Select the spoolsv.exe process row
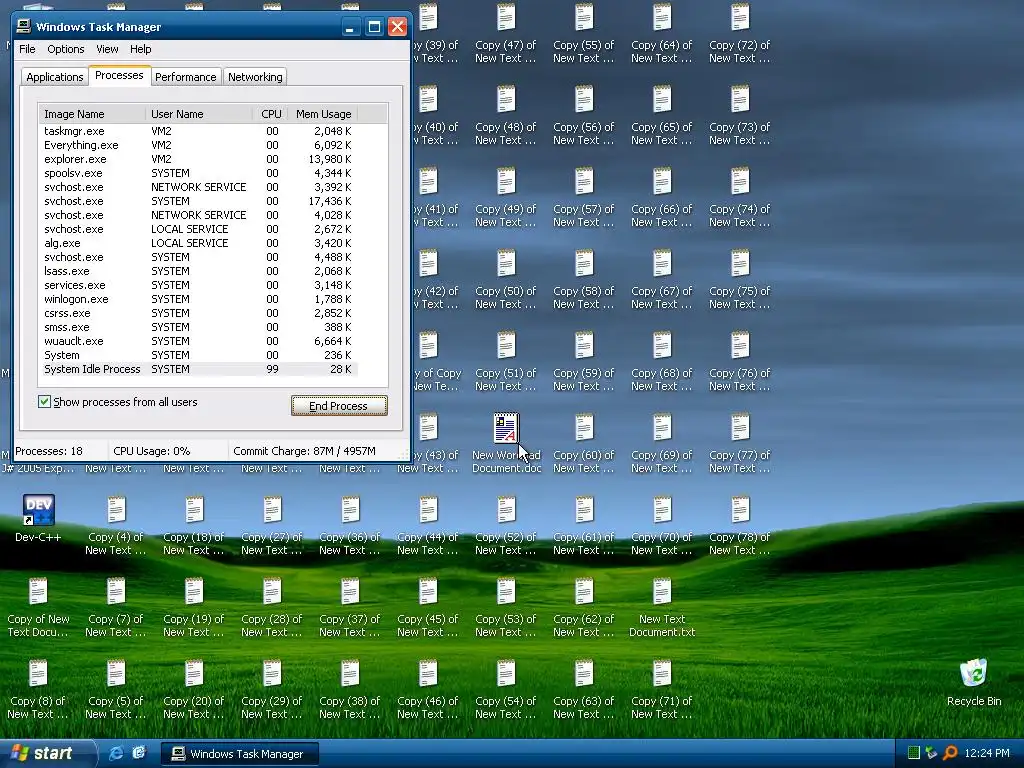 coord(199,173)
